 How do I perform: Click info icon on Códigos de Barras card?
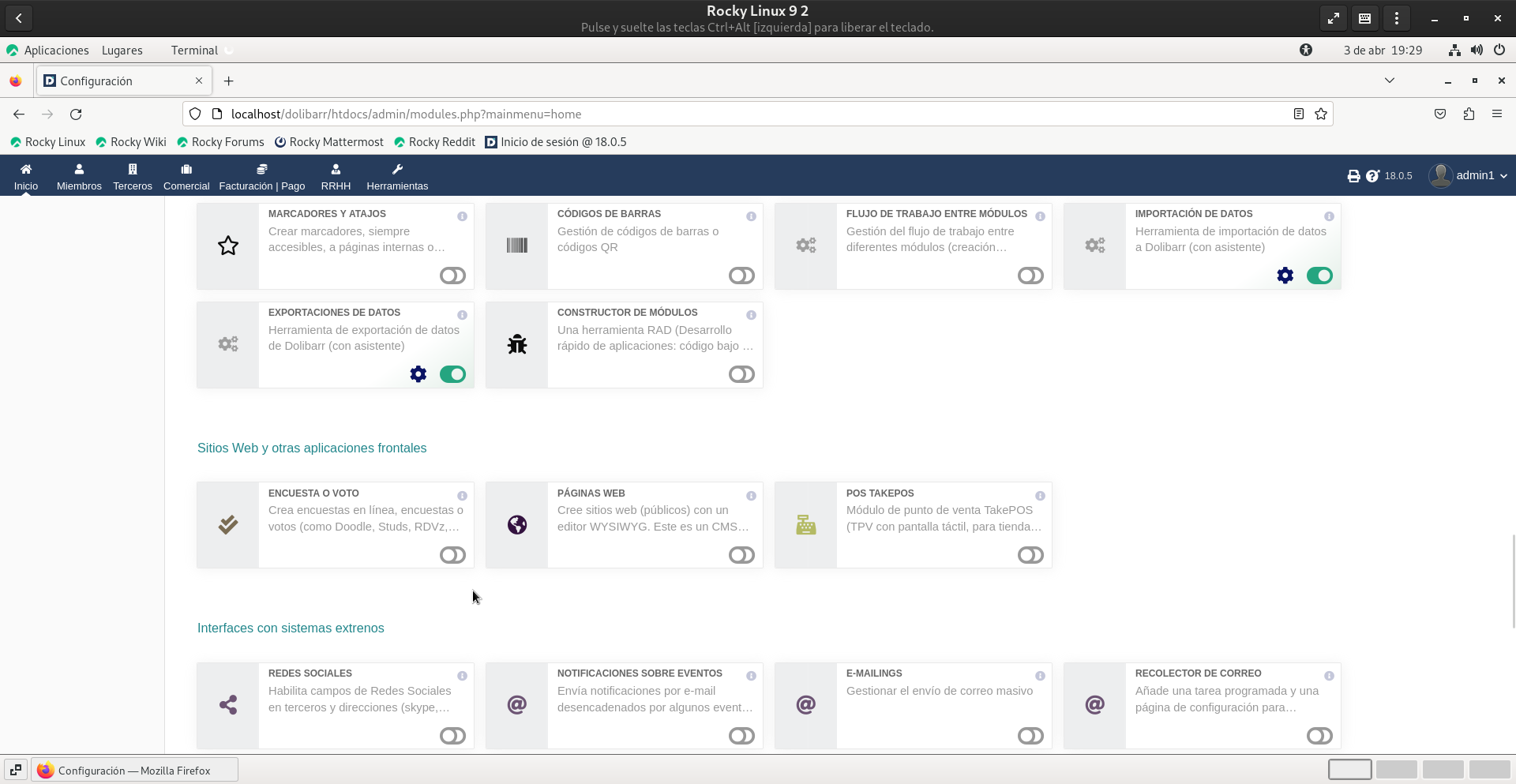751,216
